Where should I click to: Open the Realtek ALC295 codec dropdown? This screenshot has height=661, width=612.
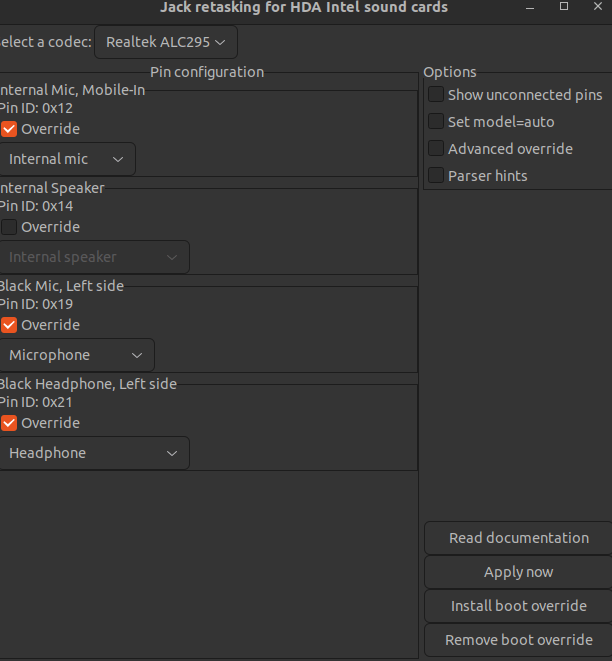pos(166,42)
